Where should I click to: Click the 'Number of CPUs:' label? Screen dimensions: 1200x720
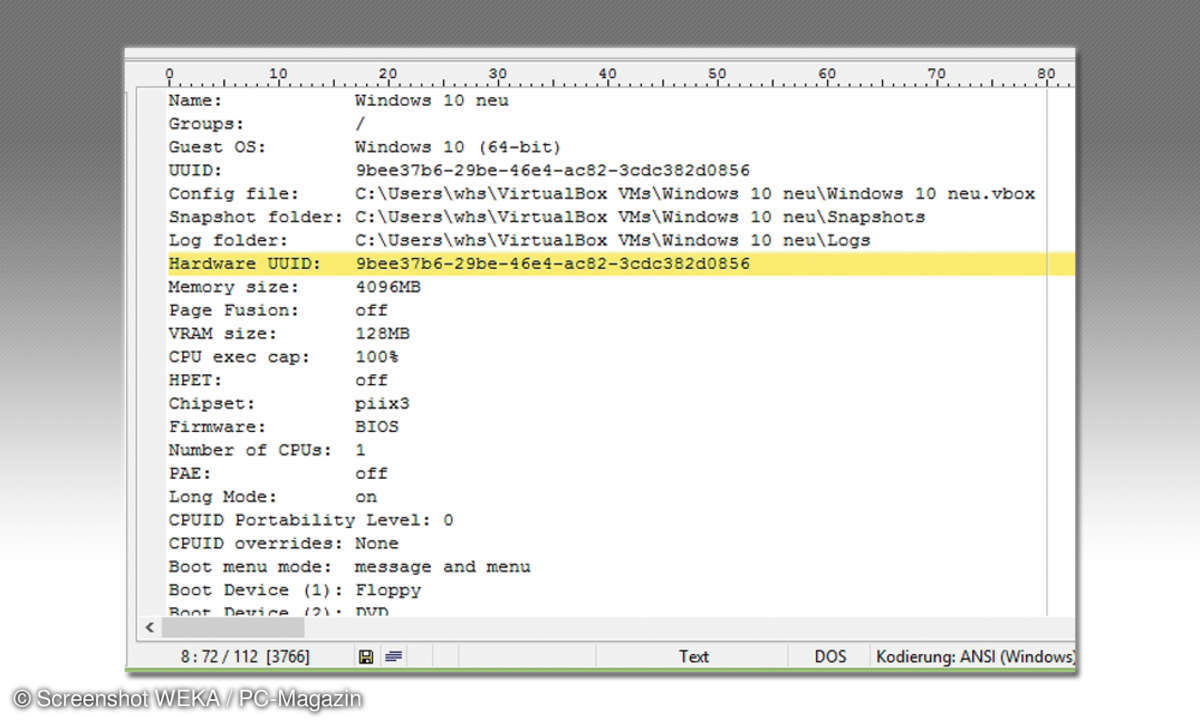click(x=250, y=450)
